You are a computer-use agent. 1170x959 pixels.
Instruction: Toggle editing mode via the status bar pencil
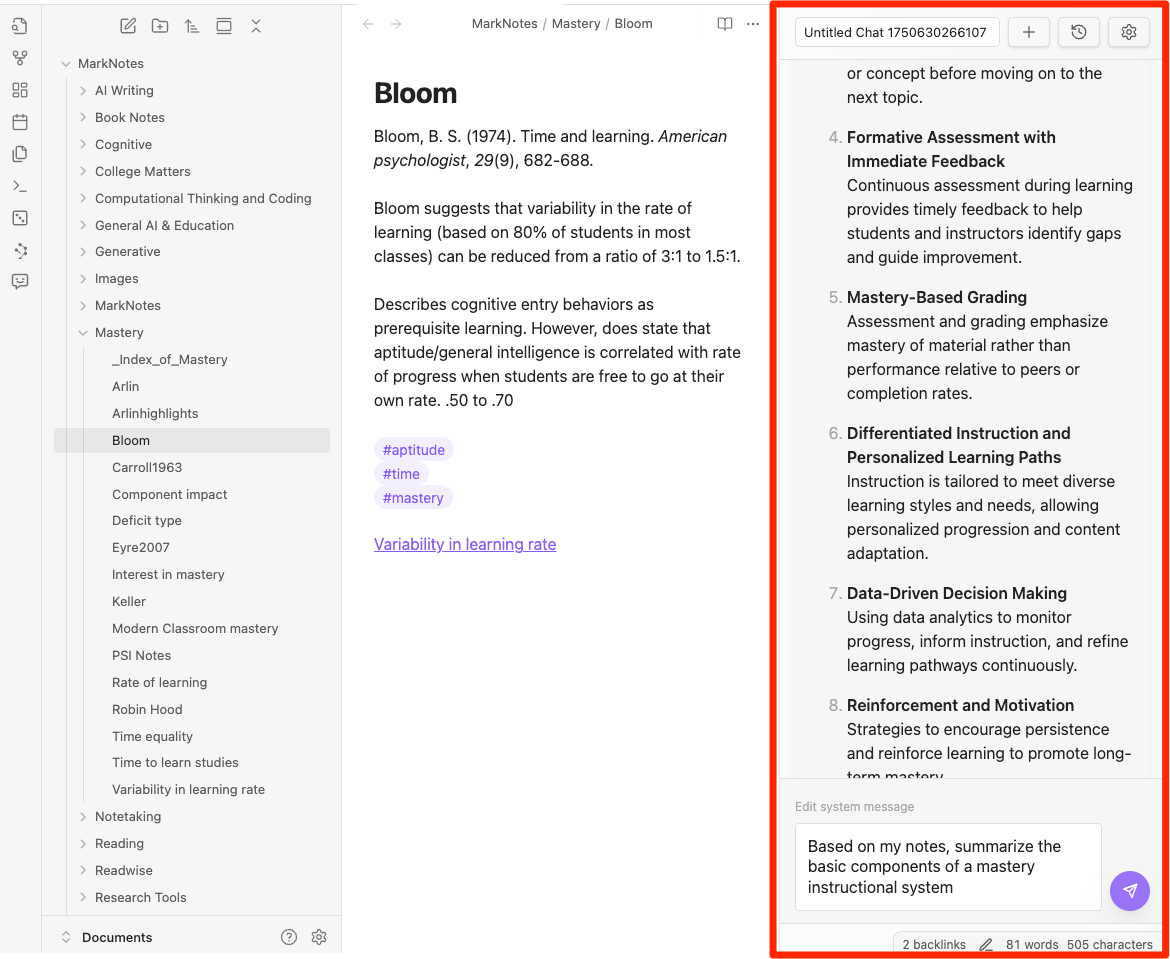986,944
